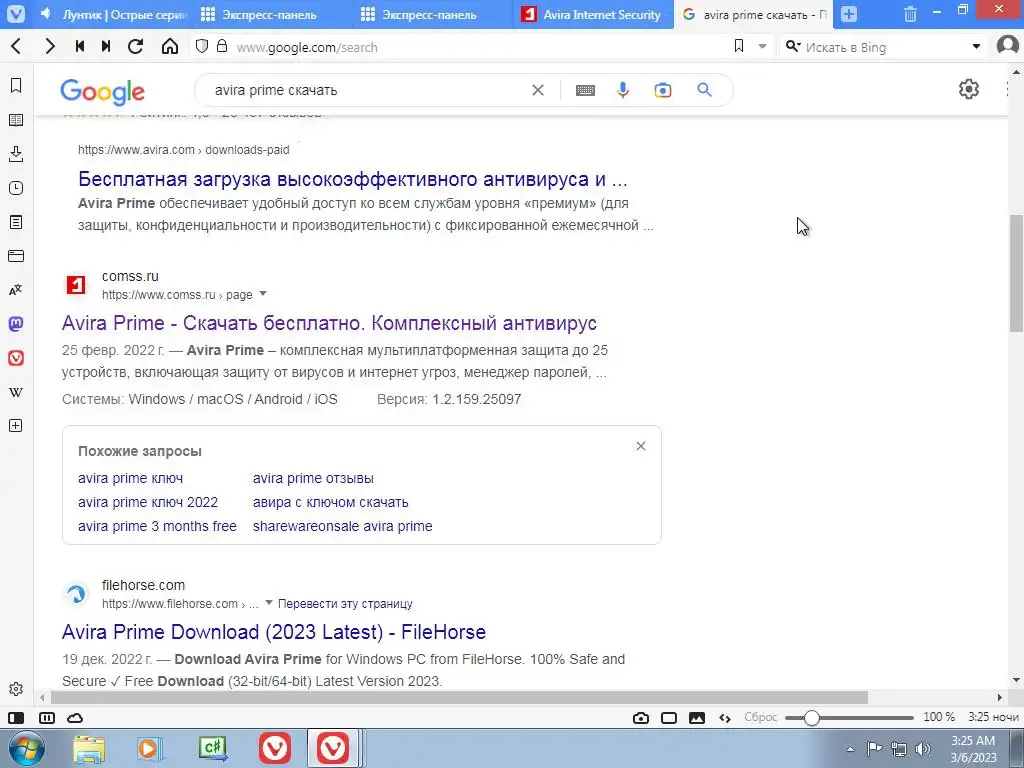
Task: Open the Reading List panel
Action: [16, 120]
